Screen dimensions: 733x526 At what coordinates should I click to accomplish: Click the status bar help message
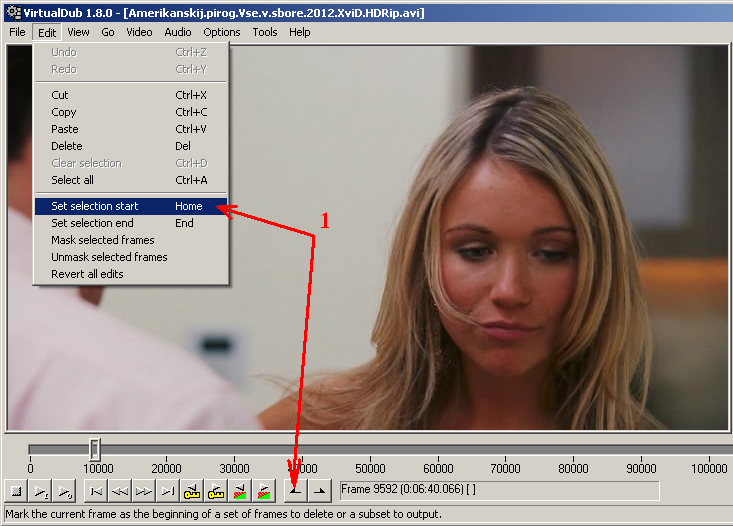point(223,514)
